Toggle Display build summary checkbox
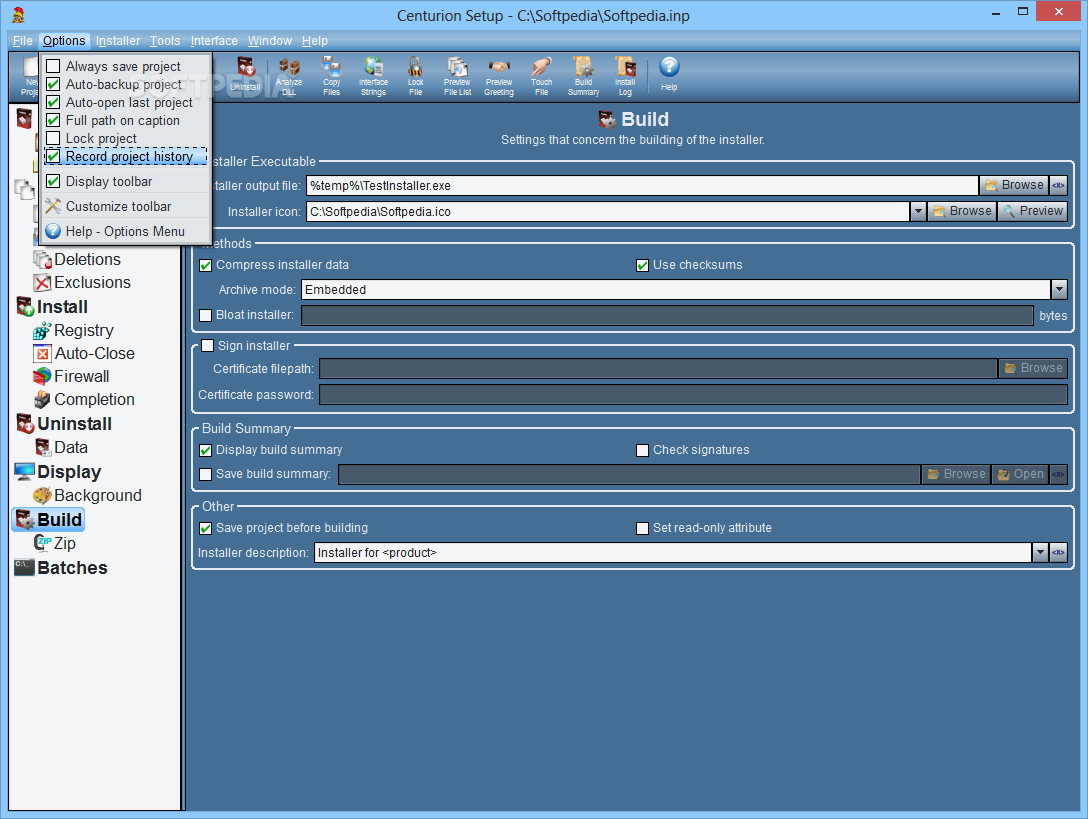 [205, 450]
